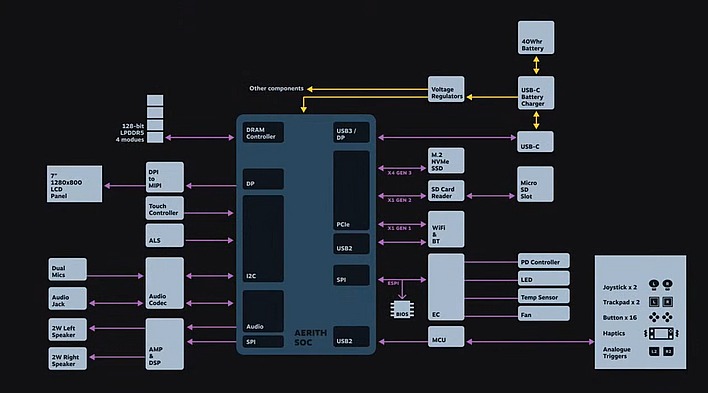Select the R2 analogue trigger icon
The width and height of the screenshot is (708, 393).
point(668,351)
